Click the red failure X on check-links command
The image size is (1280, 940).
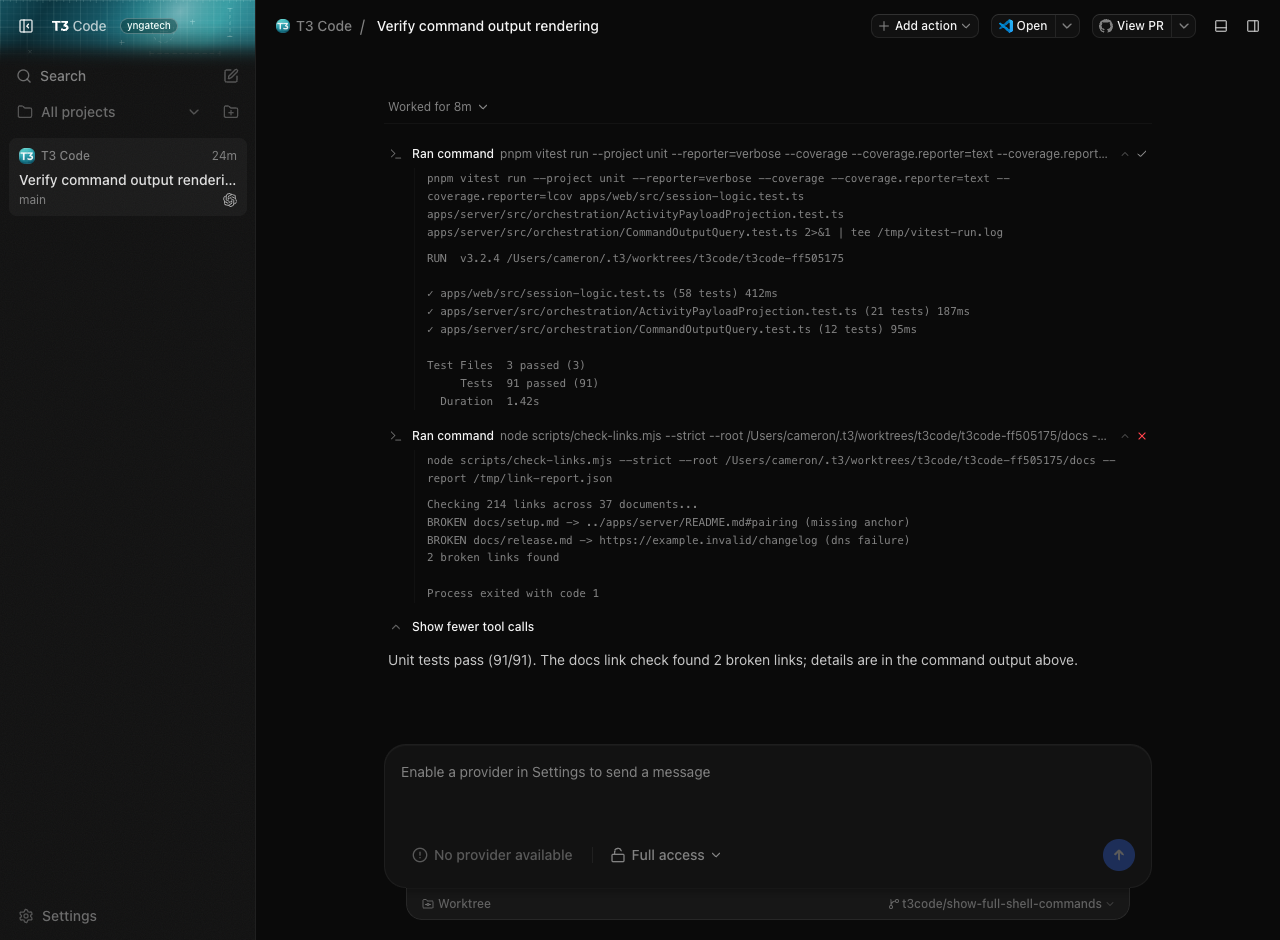click(1142, 436)
